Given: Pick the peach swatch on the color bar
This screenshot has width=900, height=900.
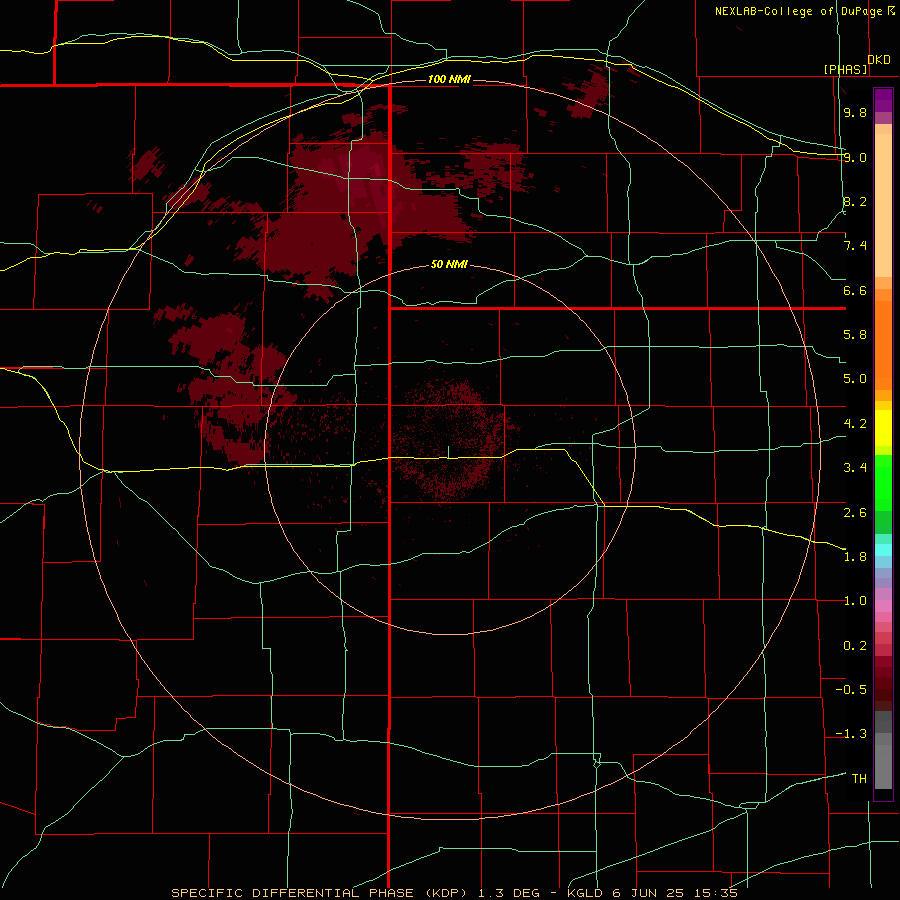Looking at the screenshot, I should 883,205.
